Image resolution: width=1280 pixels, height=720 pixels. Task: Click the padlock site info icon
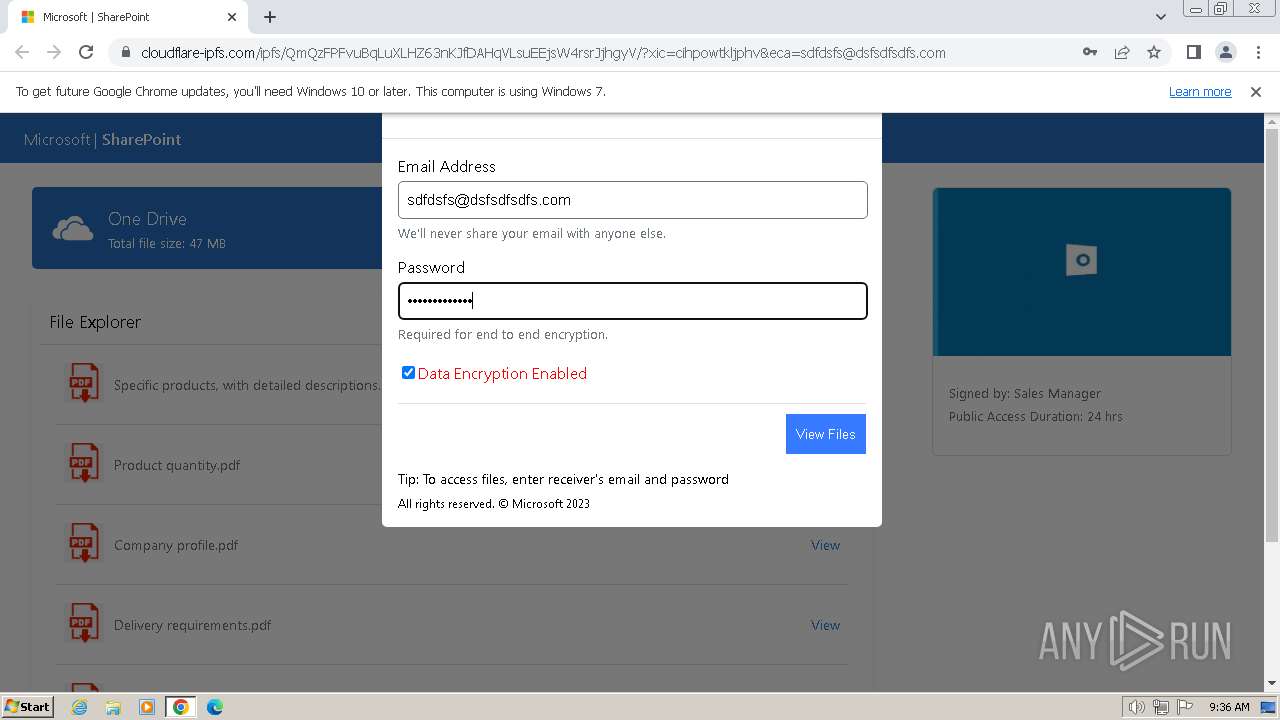click(125, 53)
